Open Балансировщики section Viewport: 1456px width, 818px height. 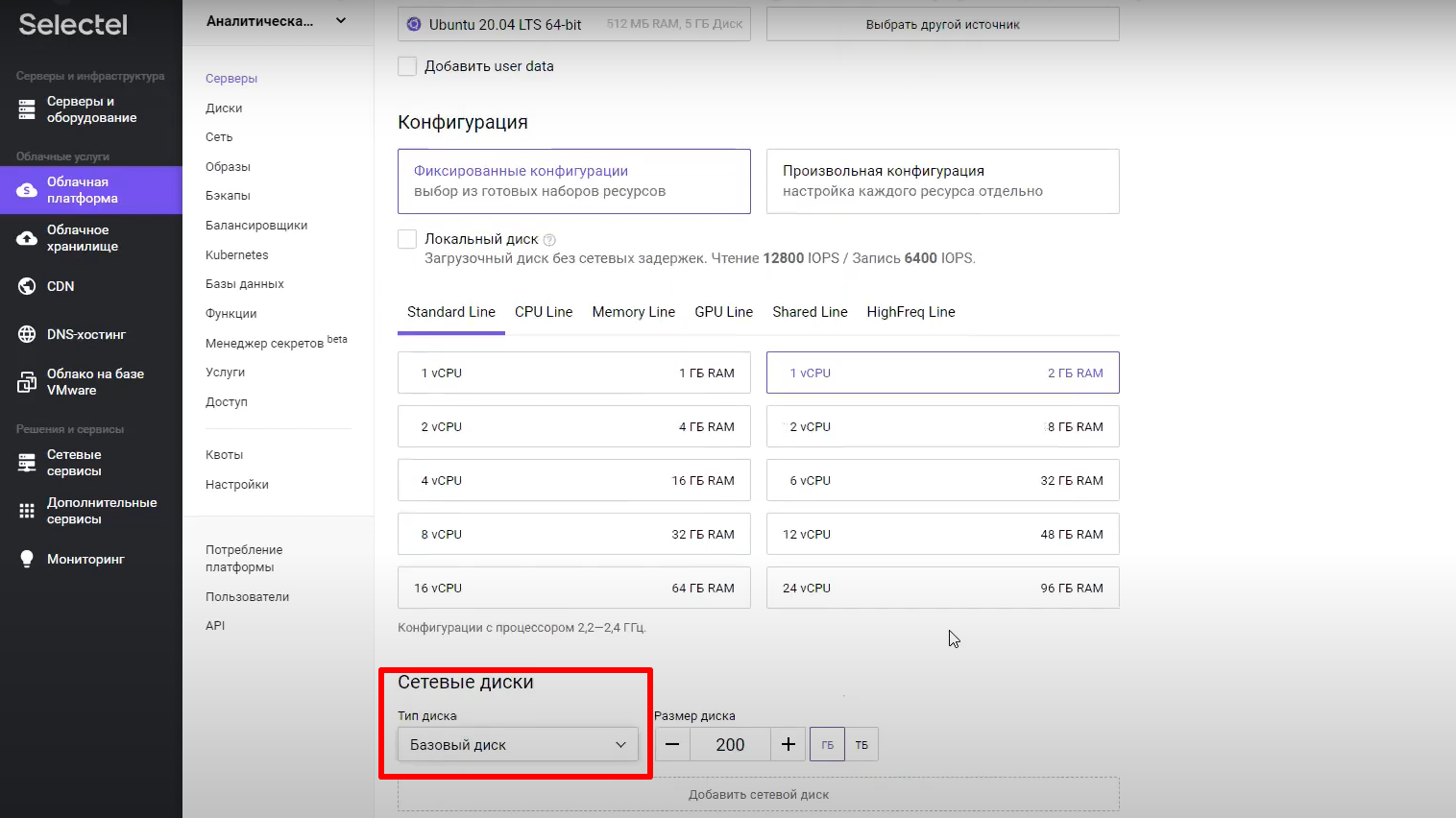point(256,226)
